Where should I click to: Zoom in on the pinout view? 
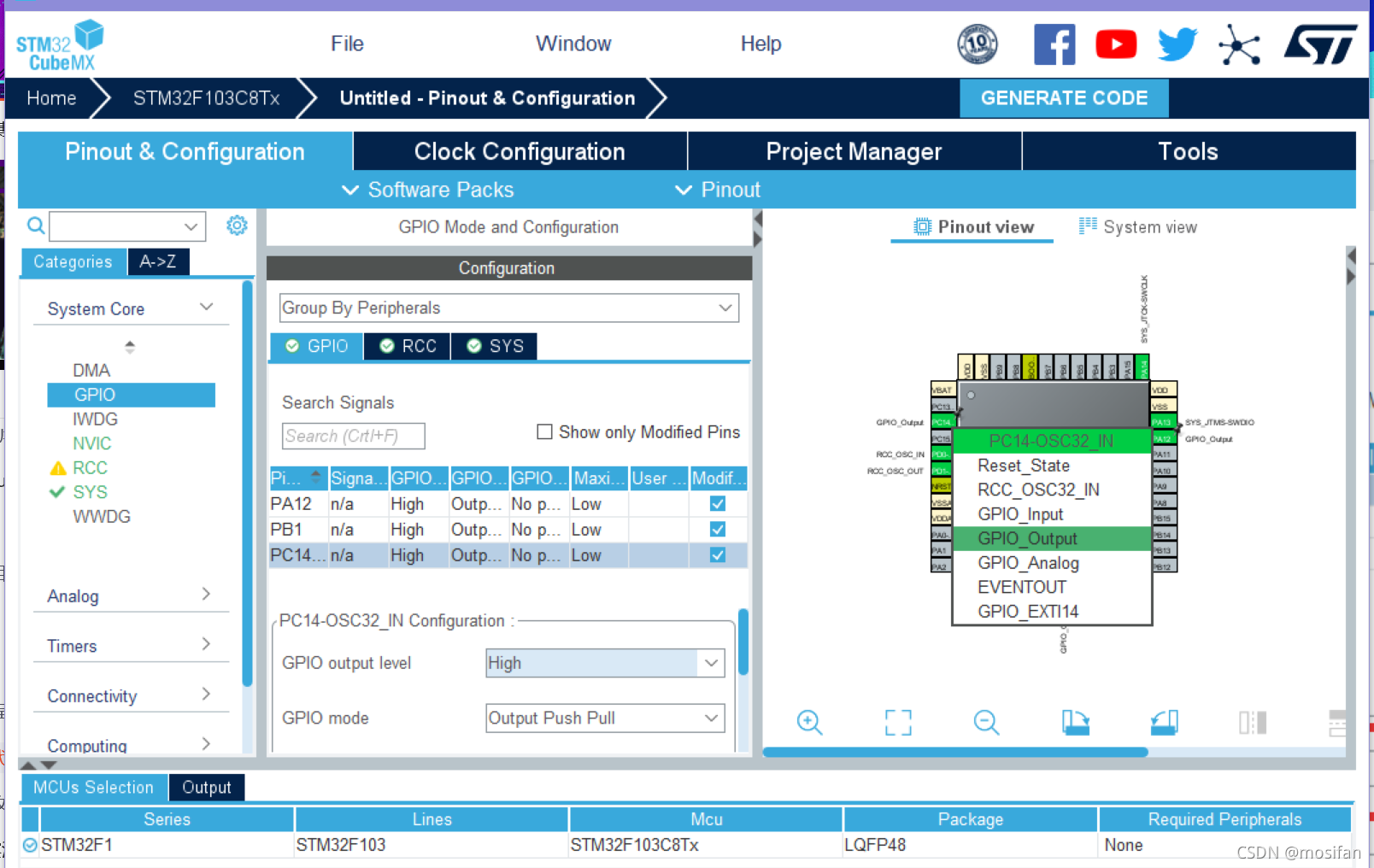[x=809, y=723]
